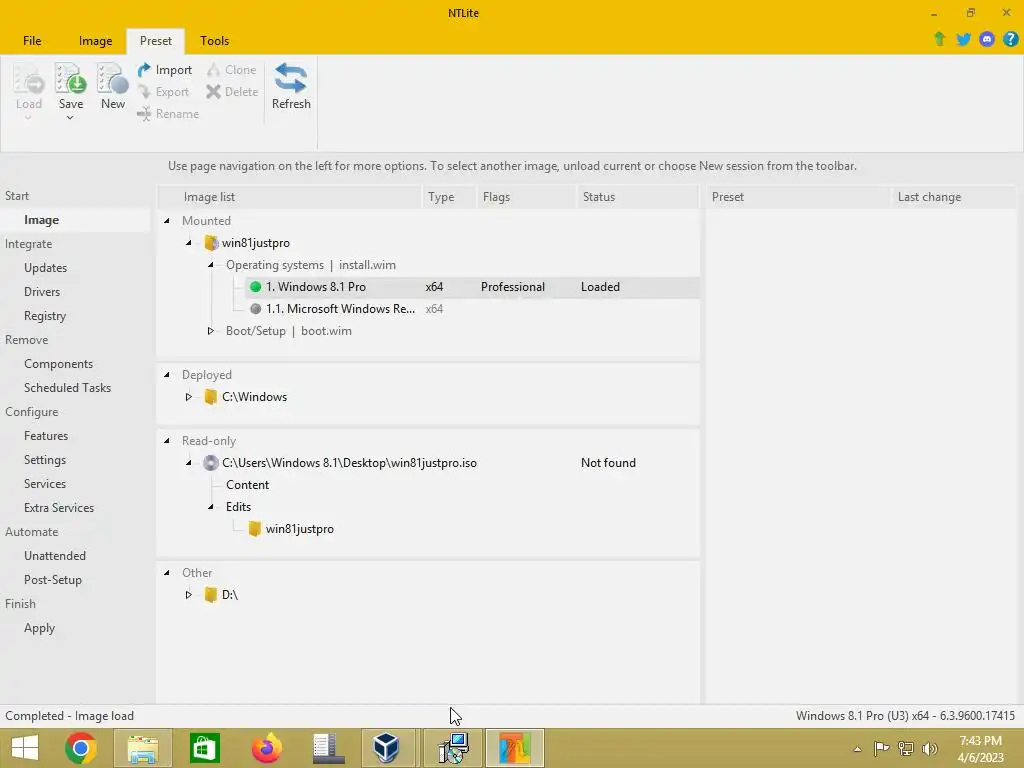Click the win81justpro mounted folder icon
This screenshot has width=1024, height=768.
210,243
